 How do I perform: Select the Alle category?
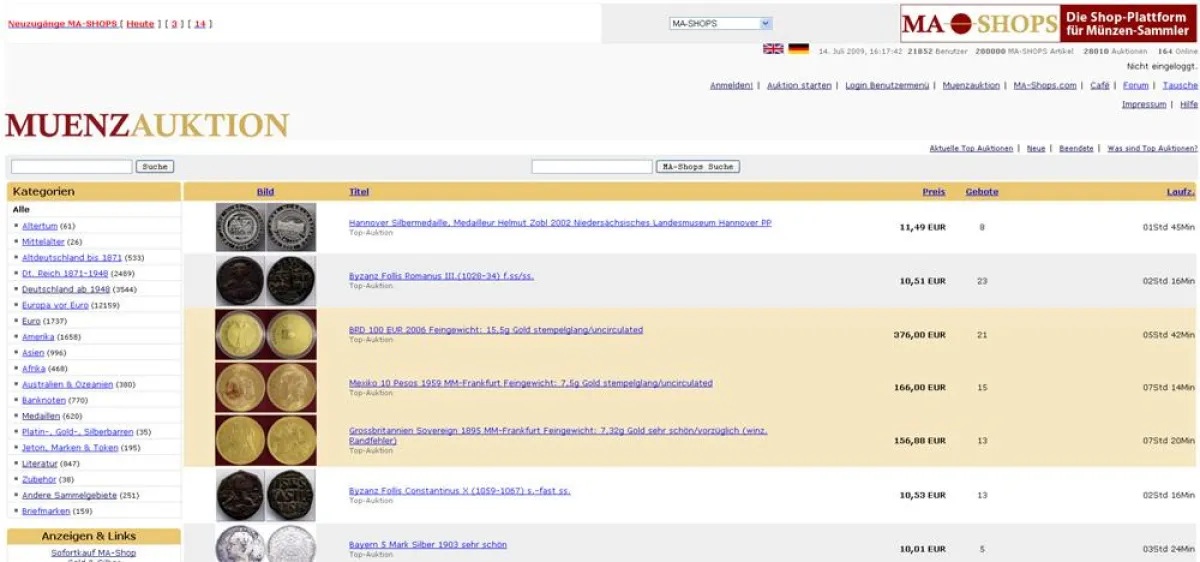(x=21, y=210)
